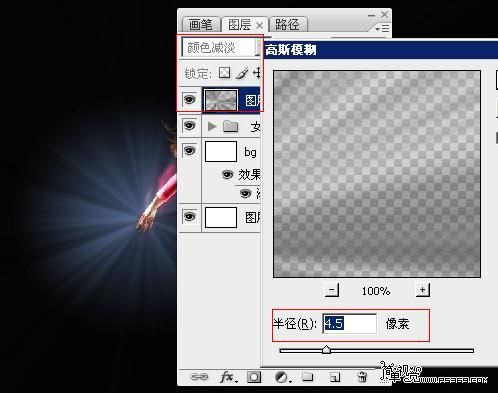Image resolution: width=498 pixels, height=393 pixels.
Task: Select the top layer thumbnail
Action: click(221, 100)
